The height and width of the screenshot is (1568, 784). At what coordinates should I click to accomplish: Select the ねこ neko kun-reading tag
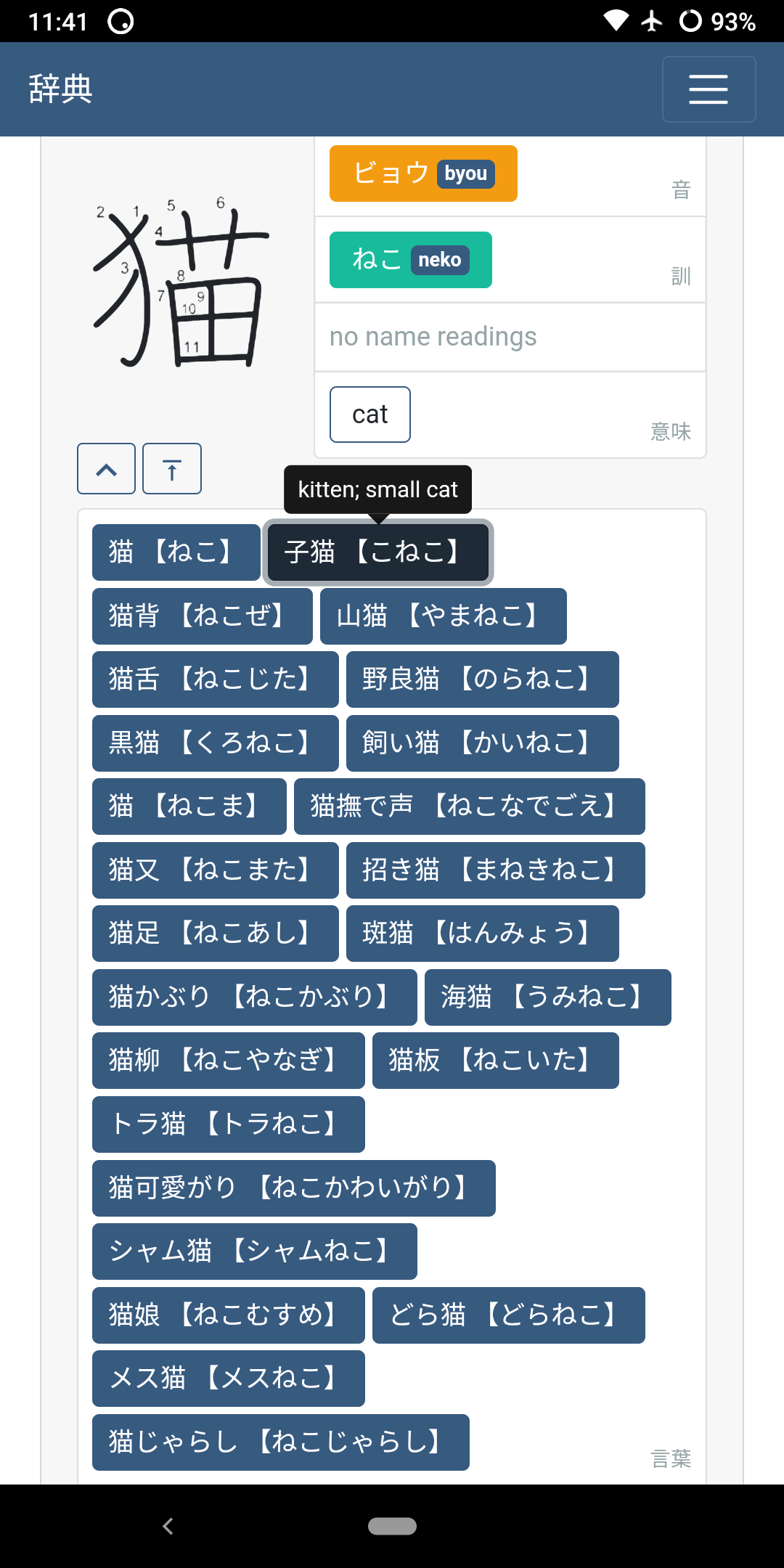pos(410,260)
